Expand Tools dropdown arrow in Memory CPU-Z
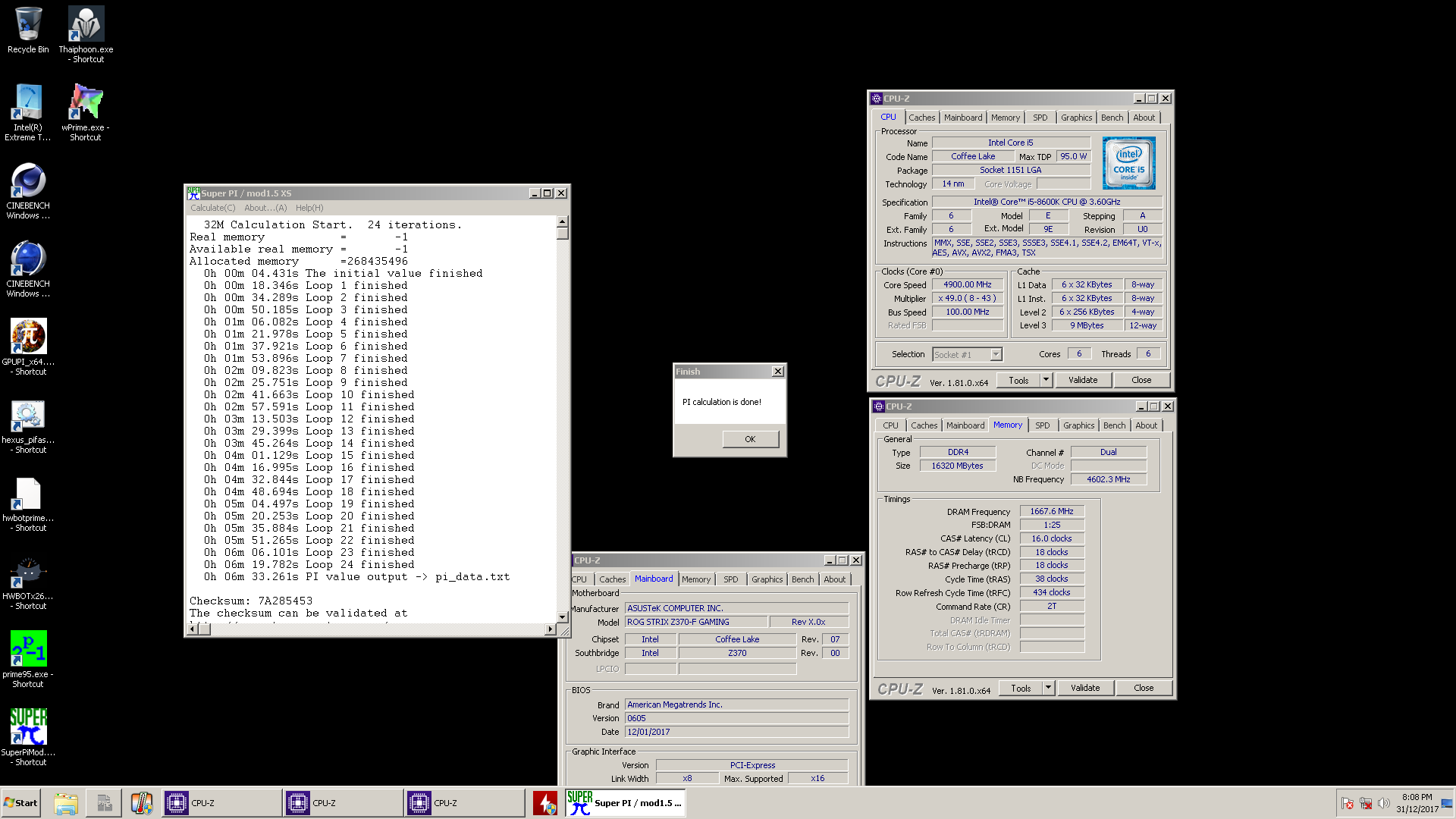Image resolution: width=1456 pixels, height=819 pixels. point(1049,688)
